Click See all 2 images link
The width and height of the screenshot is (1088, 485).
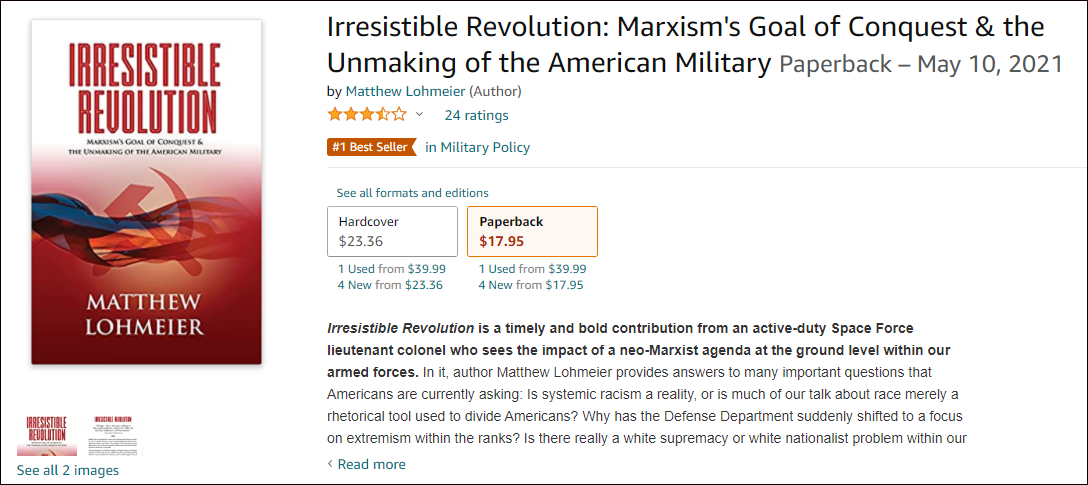point(68,470)
